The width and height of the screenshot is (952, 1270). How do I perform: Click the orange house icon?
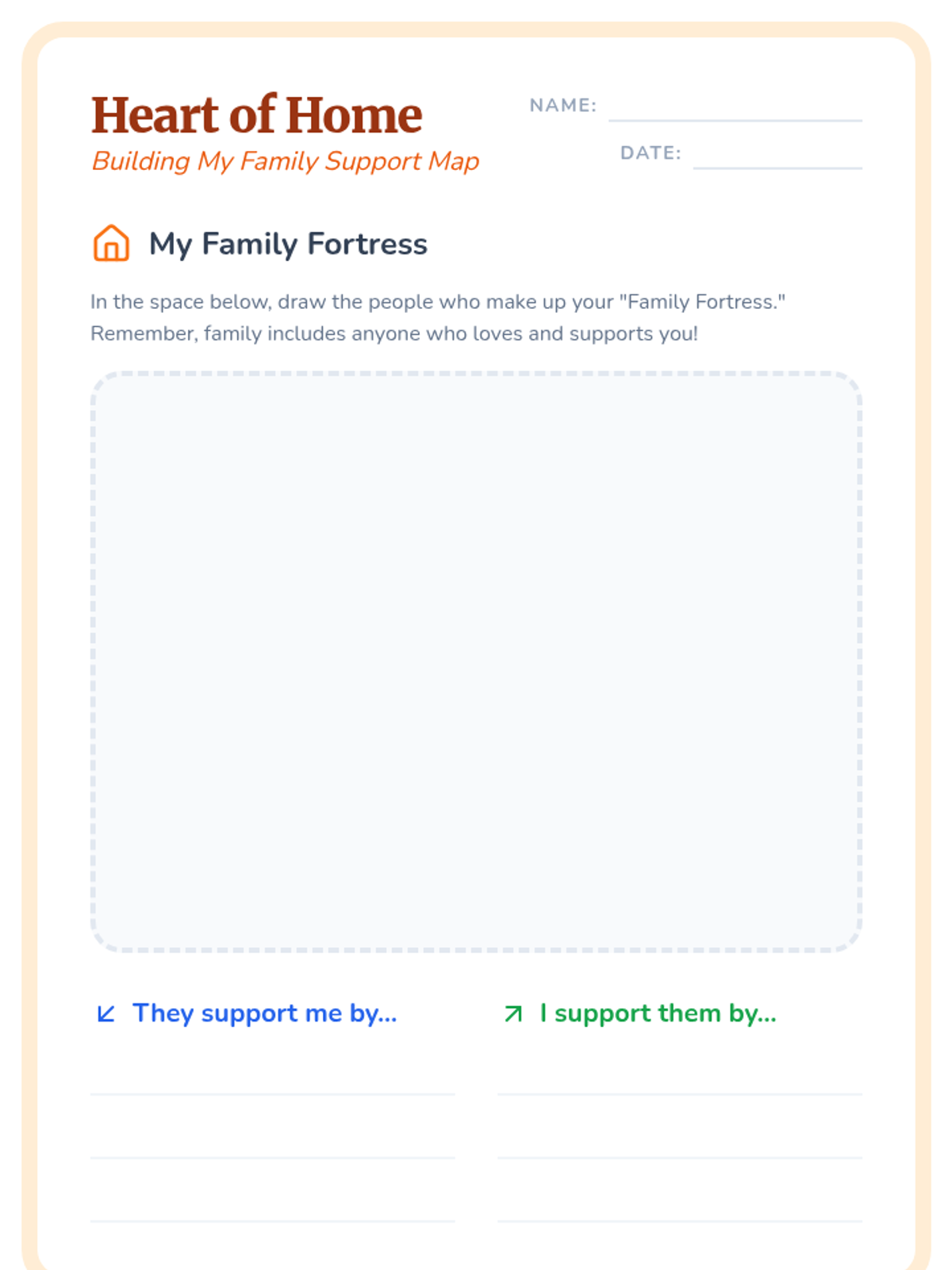111,243
